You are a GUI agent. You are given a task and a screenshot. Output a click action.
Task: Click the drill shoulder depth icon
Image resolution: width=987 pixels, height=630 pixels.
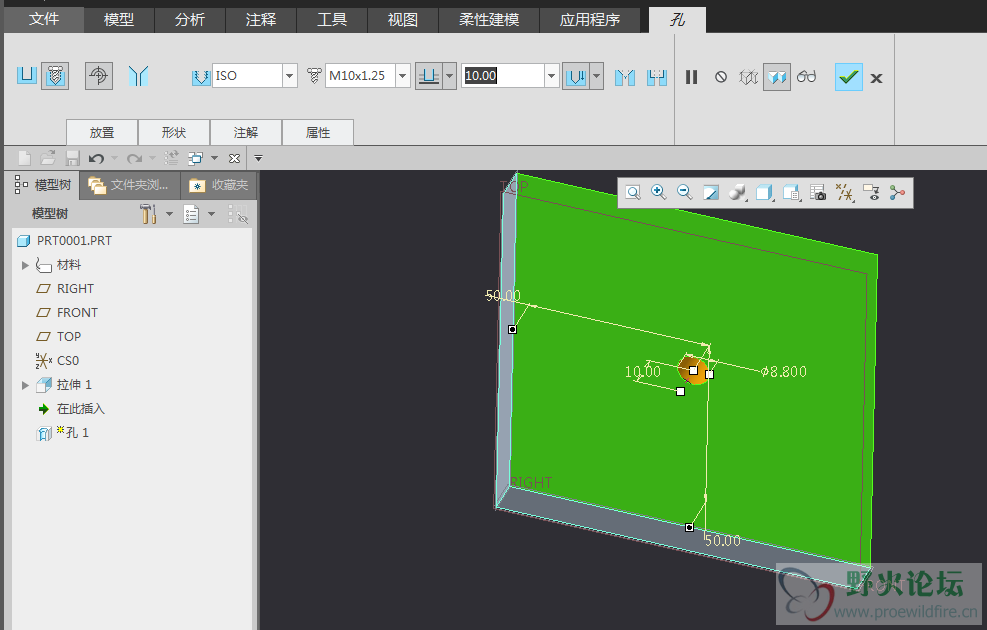point(576,76)
